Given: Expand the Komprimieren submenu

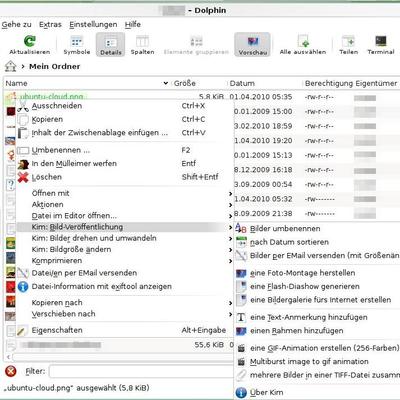Looking at the screenshot, I should point(125,260).
